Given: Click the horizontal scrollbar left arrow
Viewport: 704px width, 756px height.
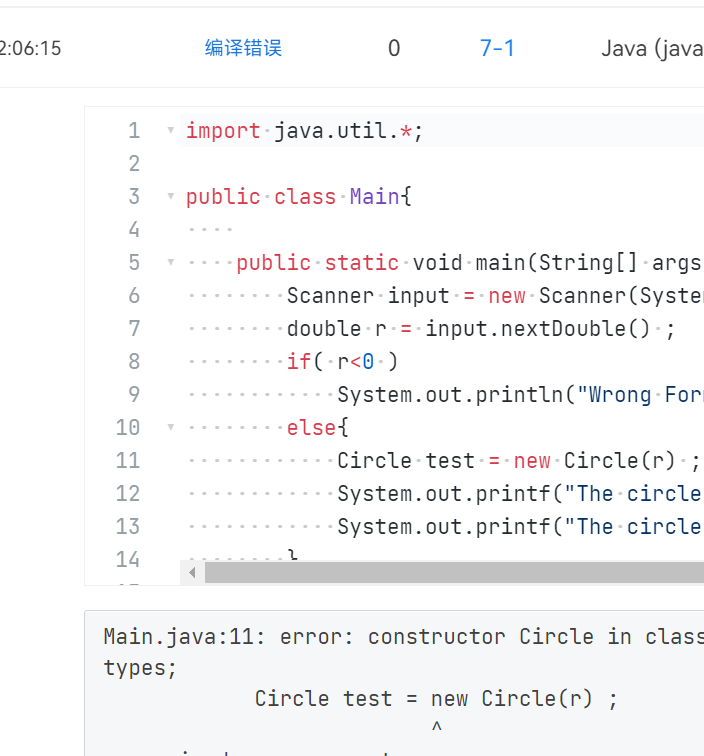Looking at the screenshot, I should click(193, 573).
